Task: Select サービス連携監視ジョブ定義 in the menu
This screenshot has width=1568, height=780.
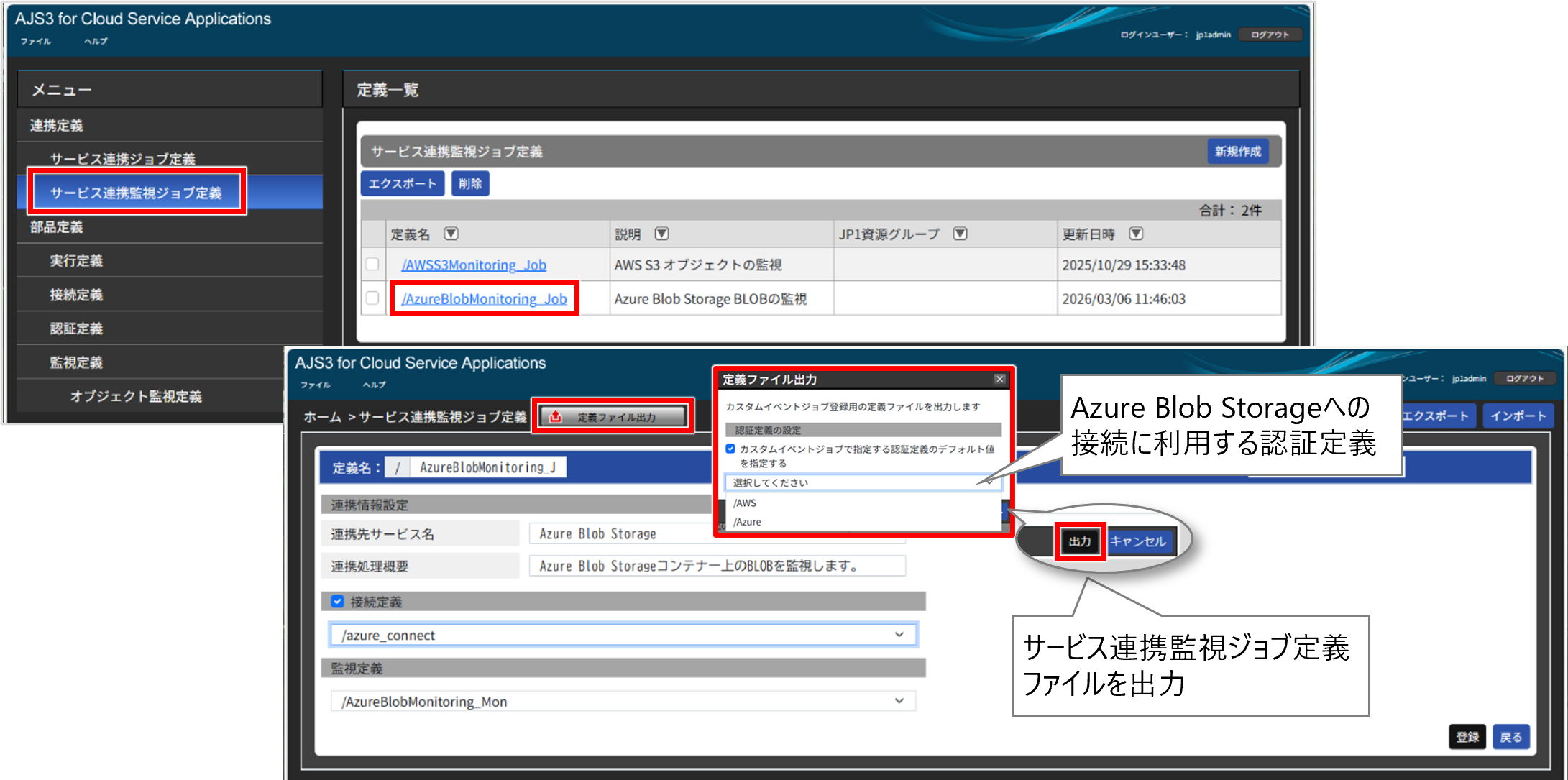Action: 136,193
